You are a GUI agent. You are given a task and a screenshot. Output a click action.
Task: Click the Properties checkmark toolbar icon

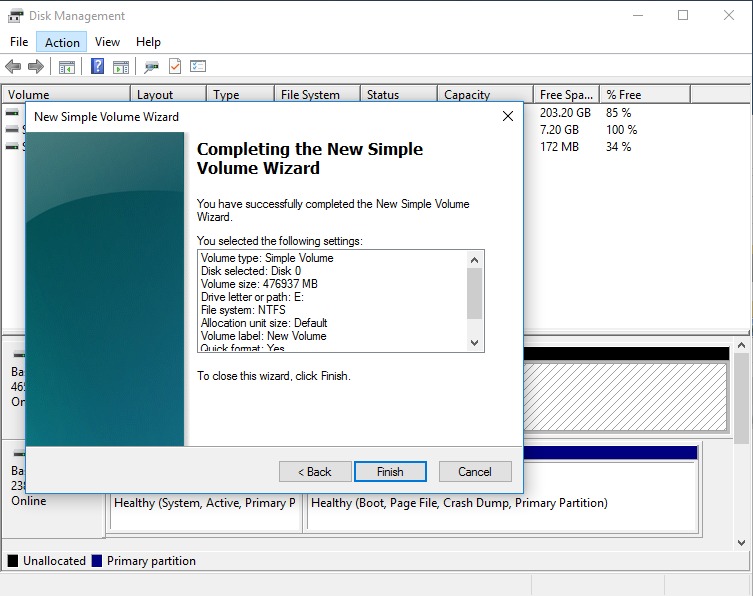coord(175,67)
